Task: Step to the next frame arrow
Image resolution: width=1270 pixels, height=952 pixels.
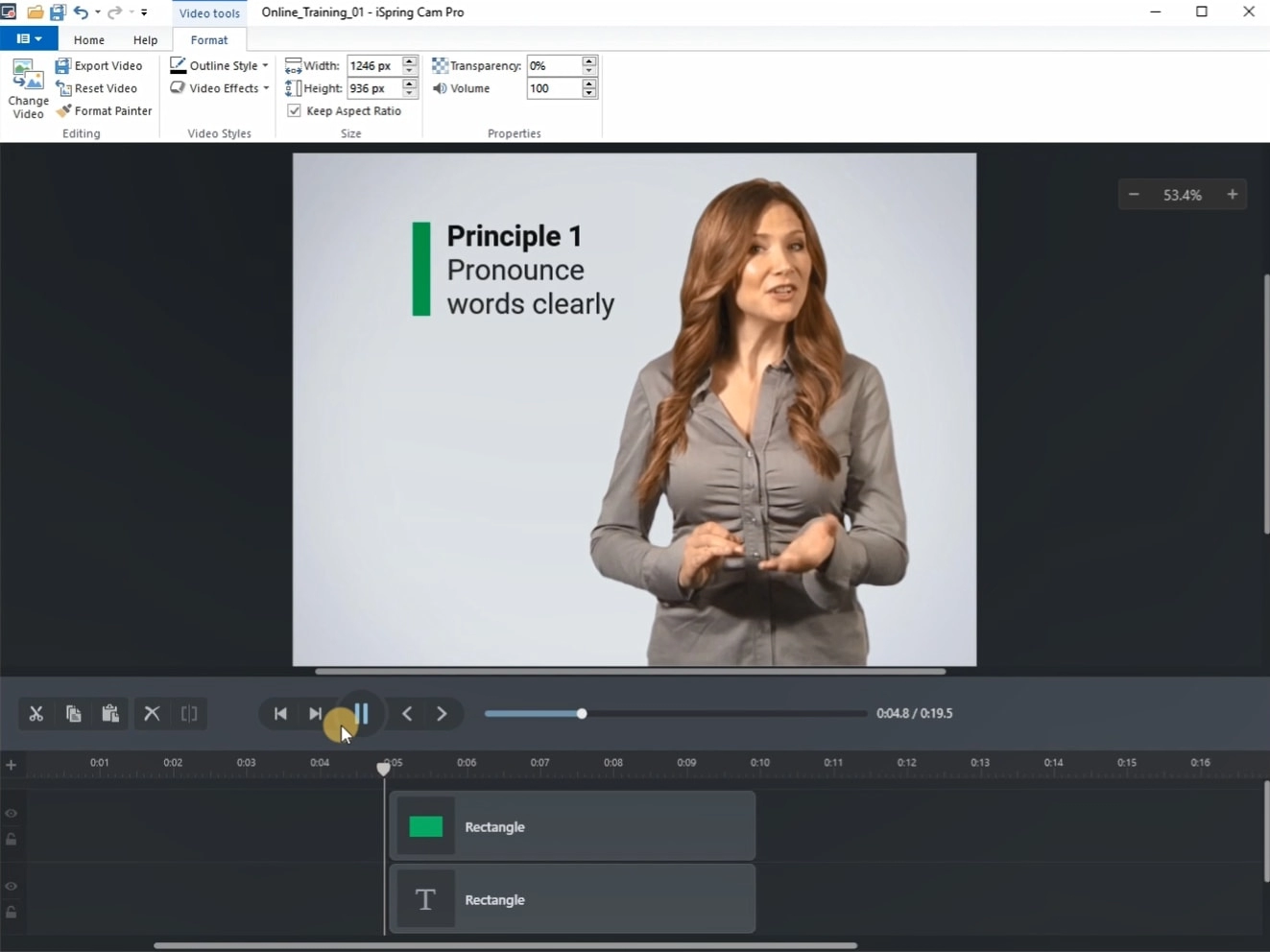Action: click(x=442, y=714)
